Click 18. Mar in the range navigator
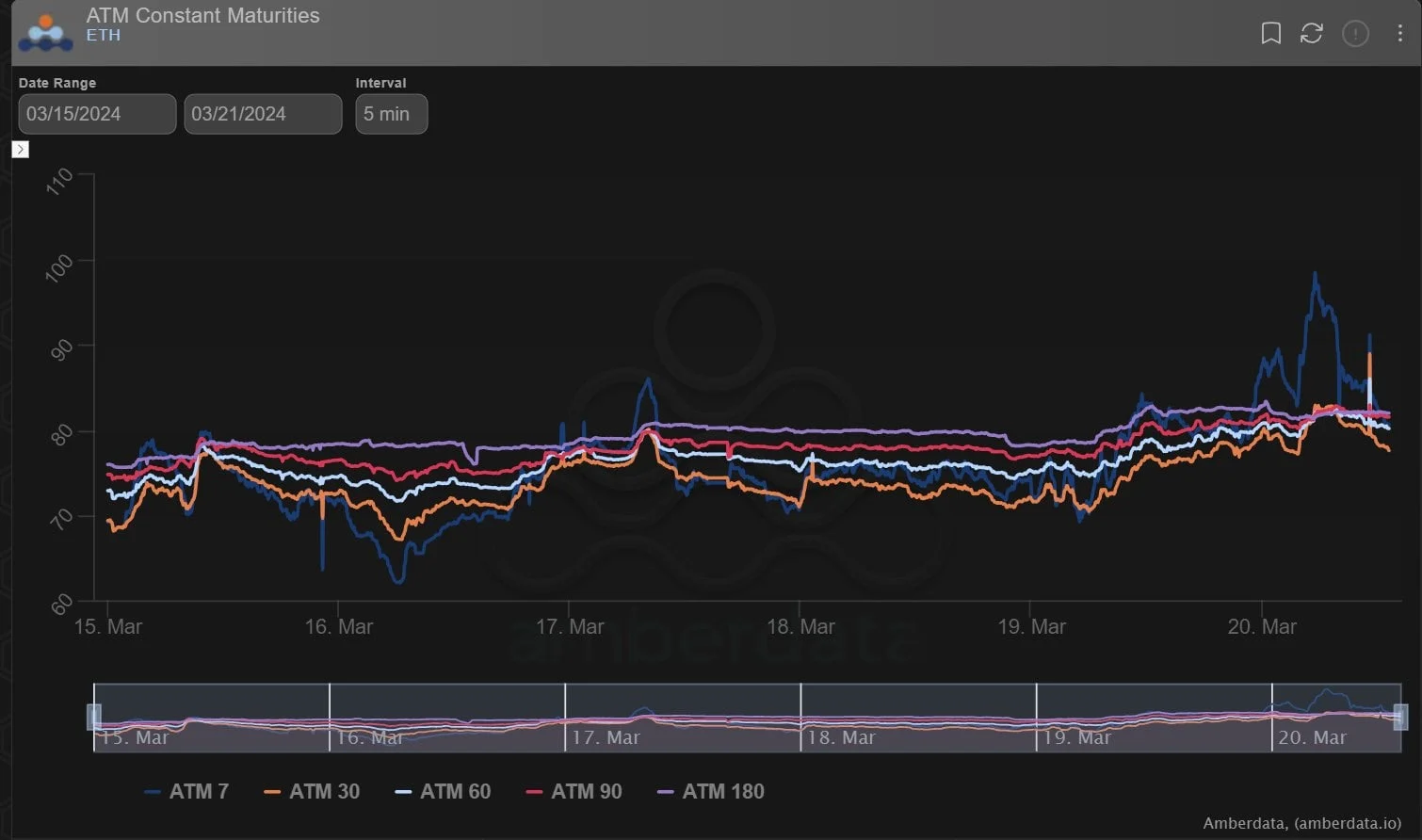Screen dimensions: 1422x840 click(x=841, y=737)
